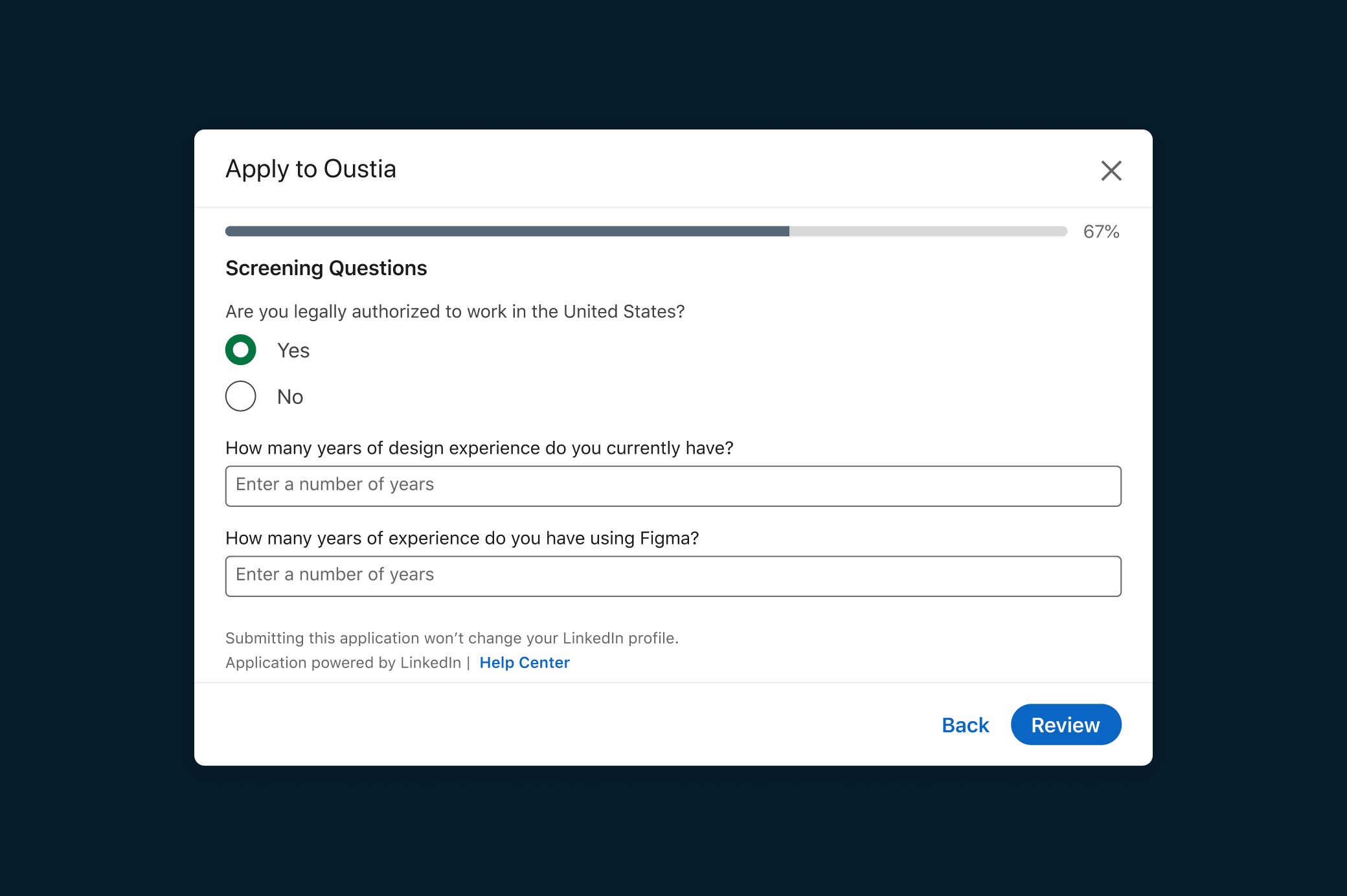The image size is (1347, 896).
Task: Click the Figma experience question label
Action: pos(462,538)
